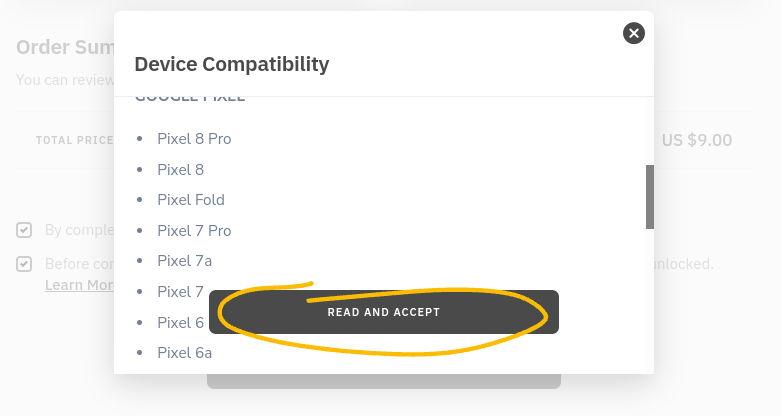Click the US $9.00 price amount
This screenshot has height=416, width=781.
(x=697, y=140)
